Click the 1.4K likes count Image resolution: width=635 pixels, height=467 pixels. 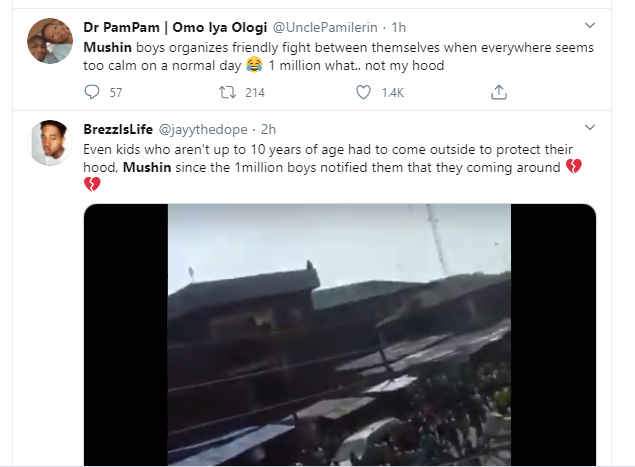(x=393, y=92)
